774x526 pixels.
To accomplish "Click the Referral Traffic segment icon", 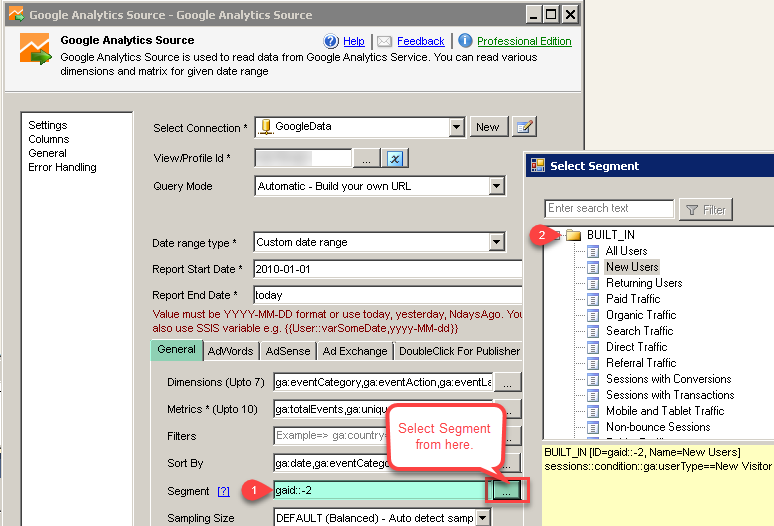I will pos(593,364).
